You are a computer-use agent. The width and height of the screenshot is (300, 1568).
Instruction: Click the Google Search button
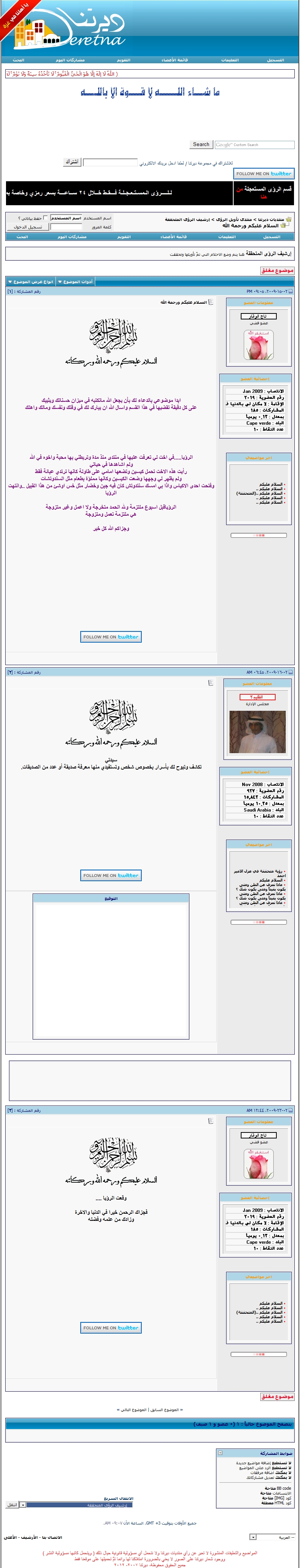click(x=201, y=145)
